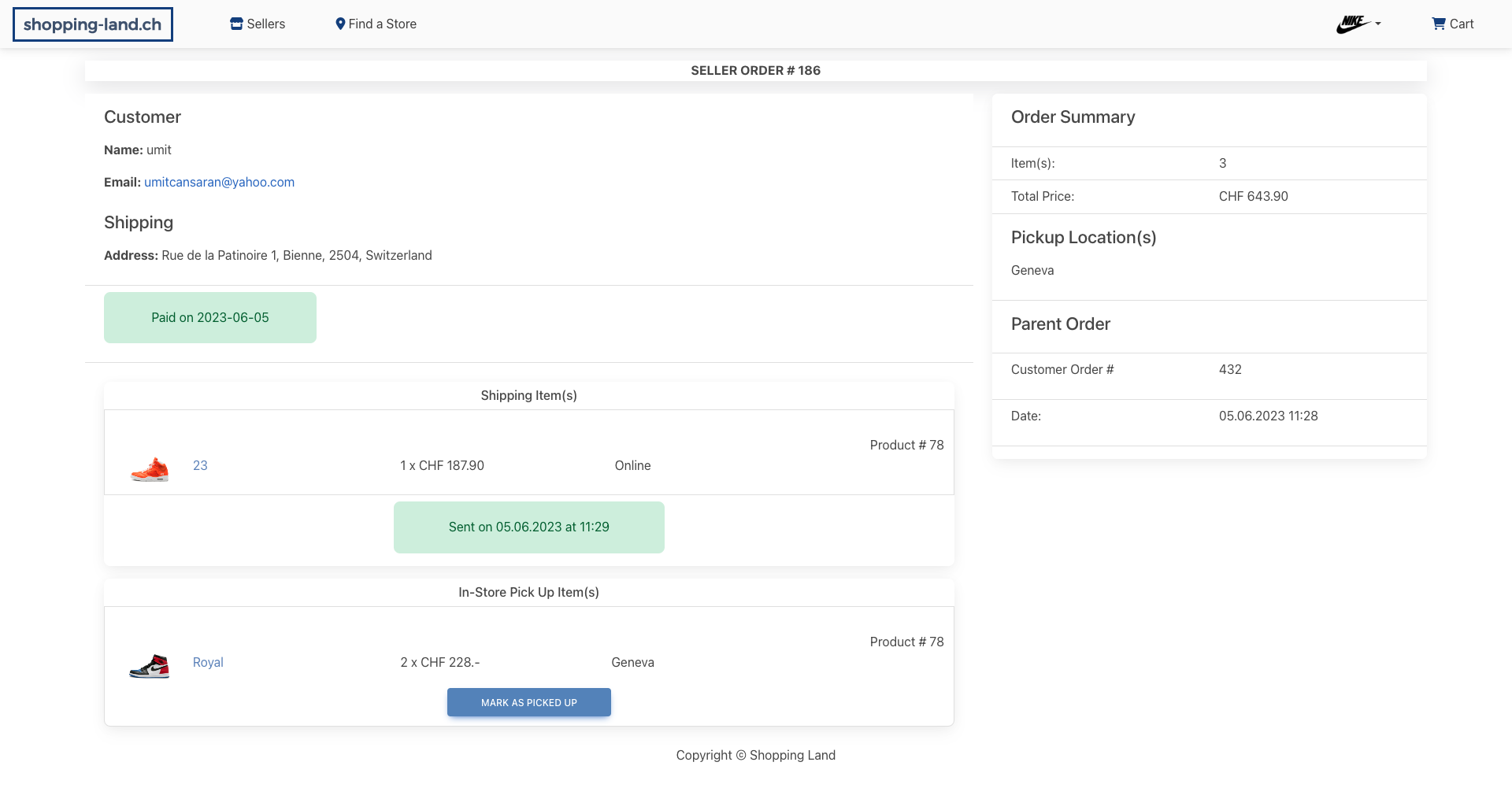
Task: Click the storefront icon beside Sellers
Action: coord(235,24)
